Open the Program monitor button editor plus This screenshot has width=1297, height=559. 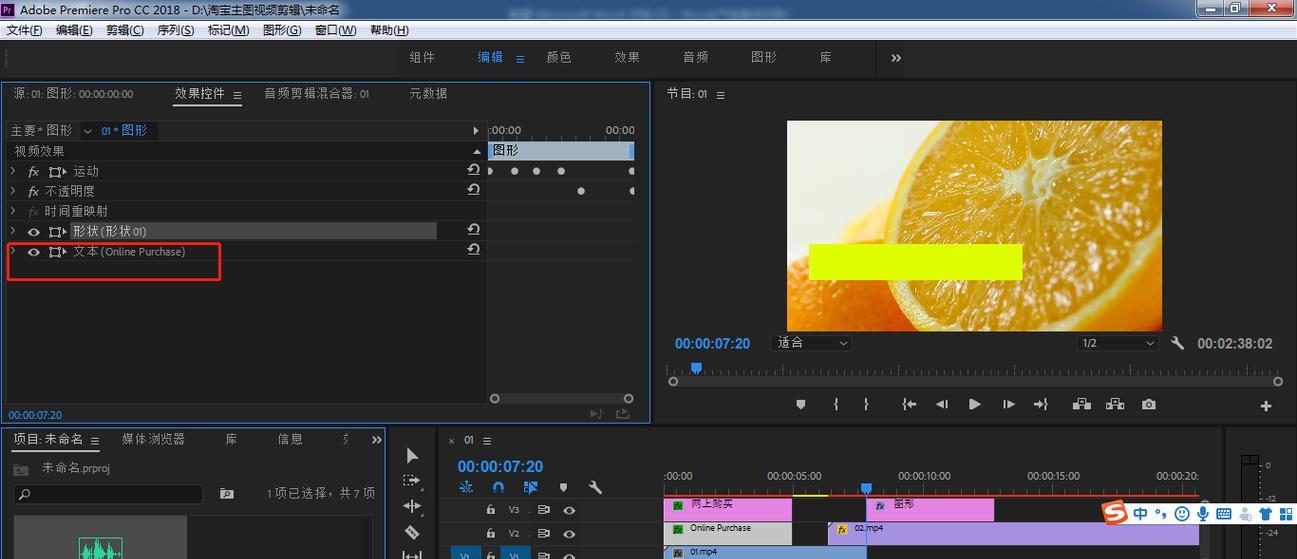pos(1266,406)
